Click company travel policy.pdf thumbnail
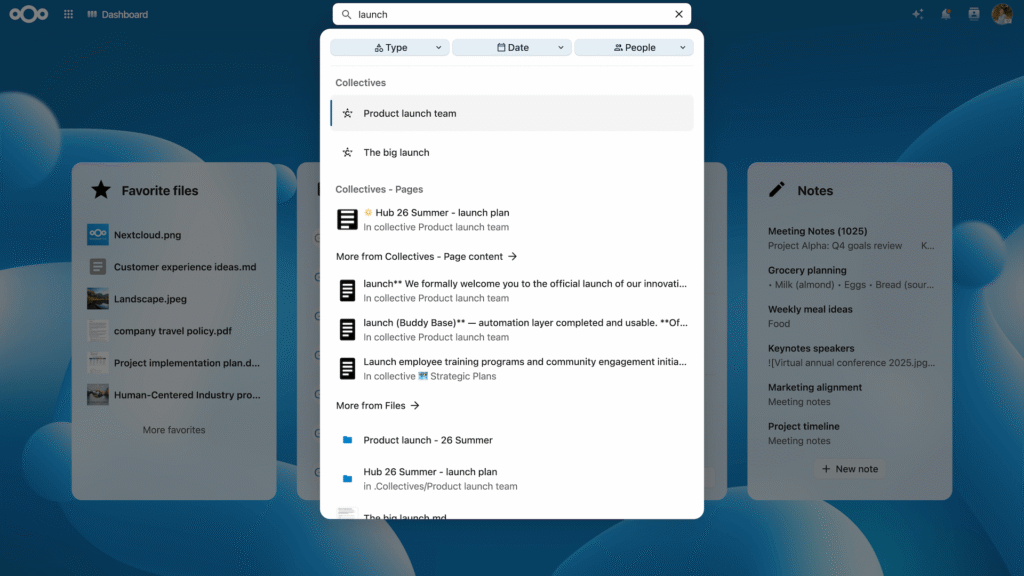 (x=98, y=330)
